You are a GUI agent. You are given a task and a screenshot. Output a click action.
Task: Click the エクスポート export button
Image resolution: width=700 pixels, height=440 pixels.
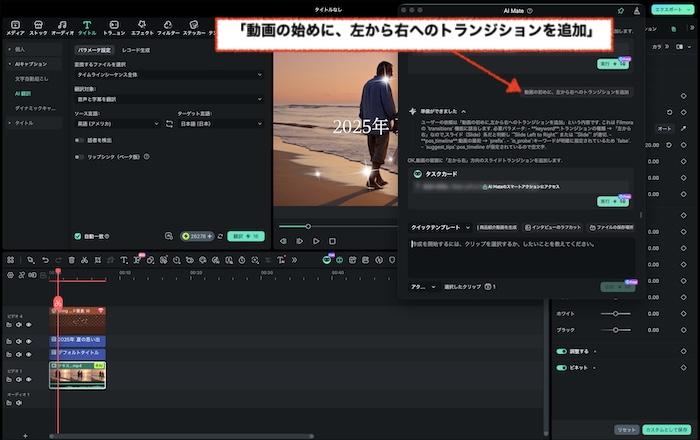[671, 9]
